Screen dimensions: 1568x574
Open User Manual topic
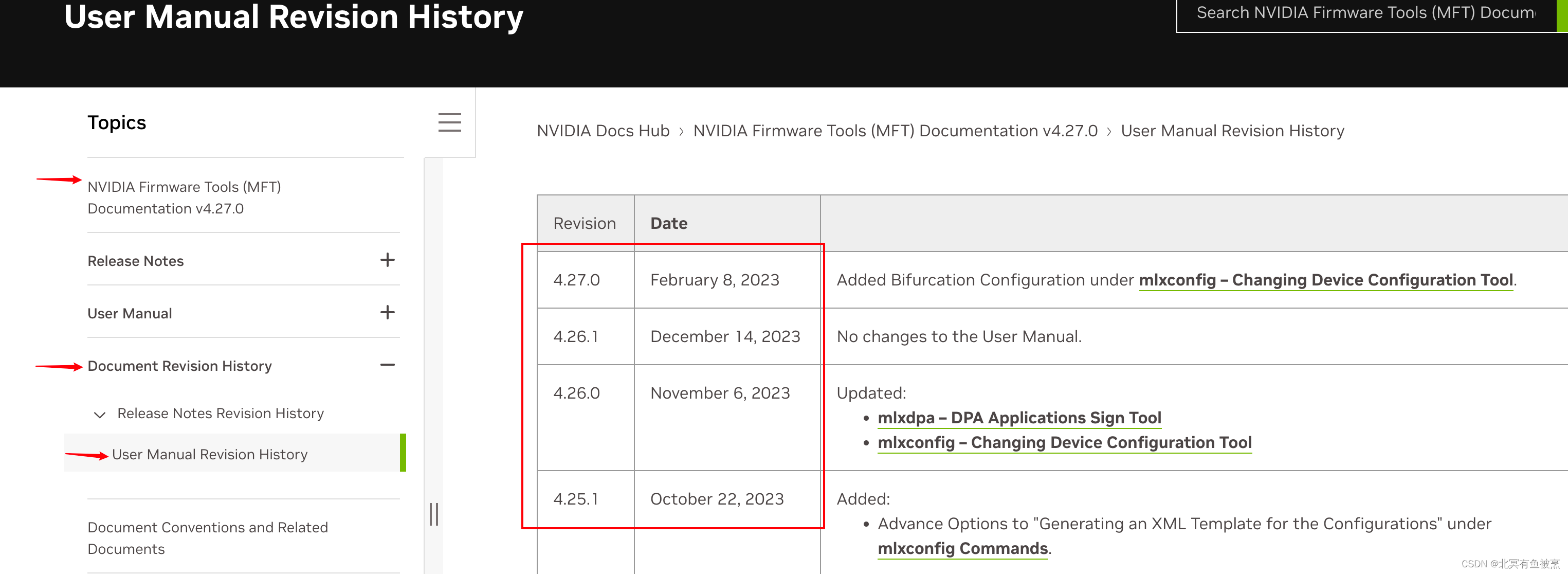pos(130,313)
